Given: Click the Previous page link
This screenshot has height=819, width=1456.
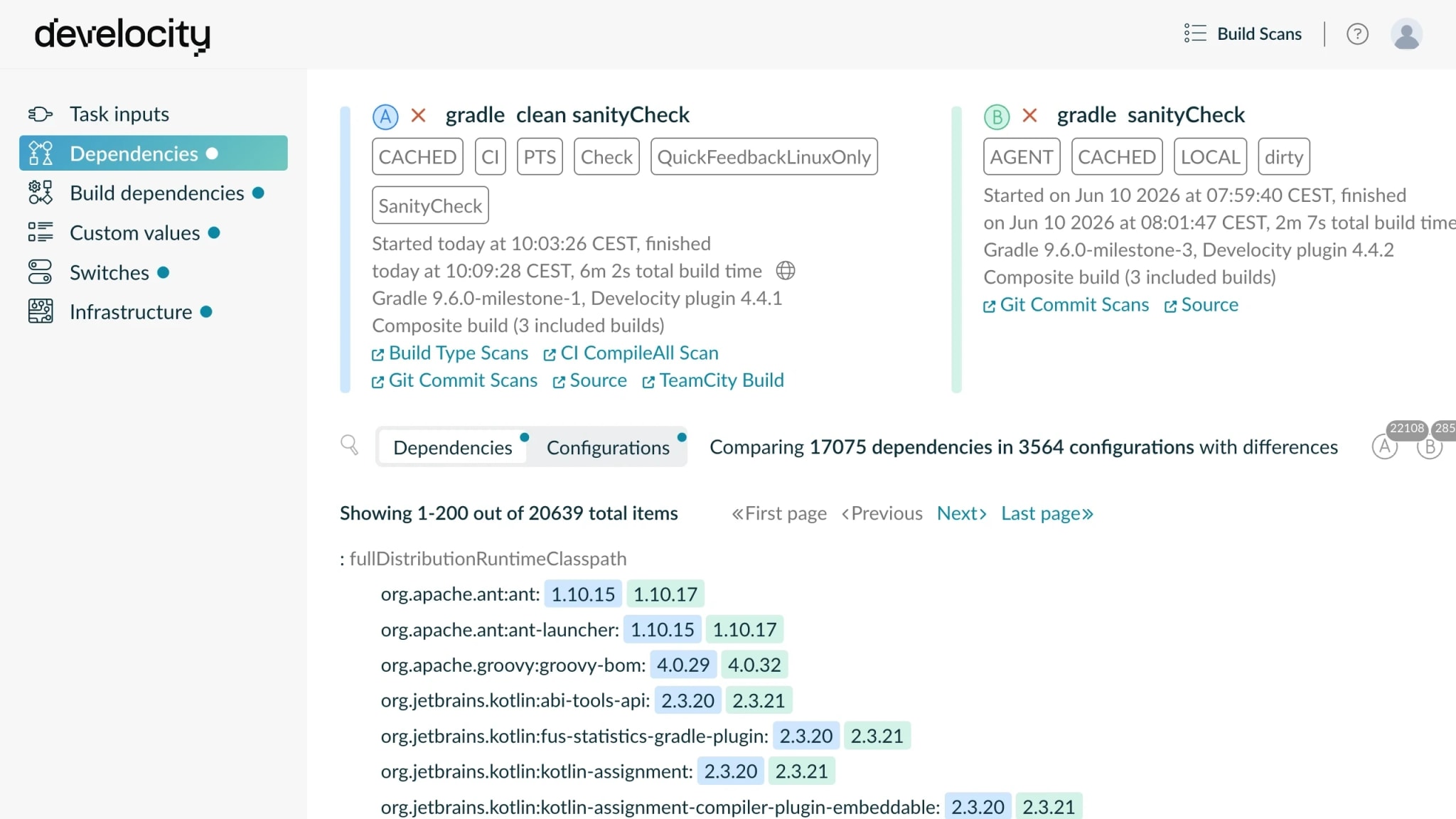Looking at the screenshot, I should point(882,513).
